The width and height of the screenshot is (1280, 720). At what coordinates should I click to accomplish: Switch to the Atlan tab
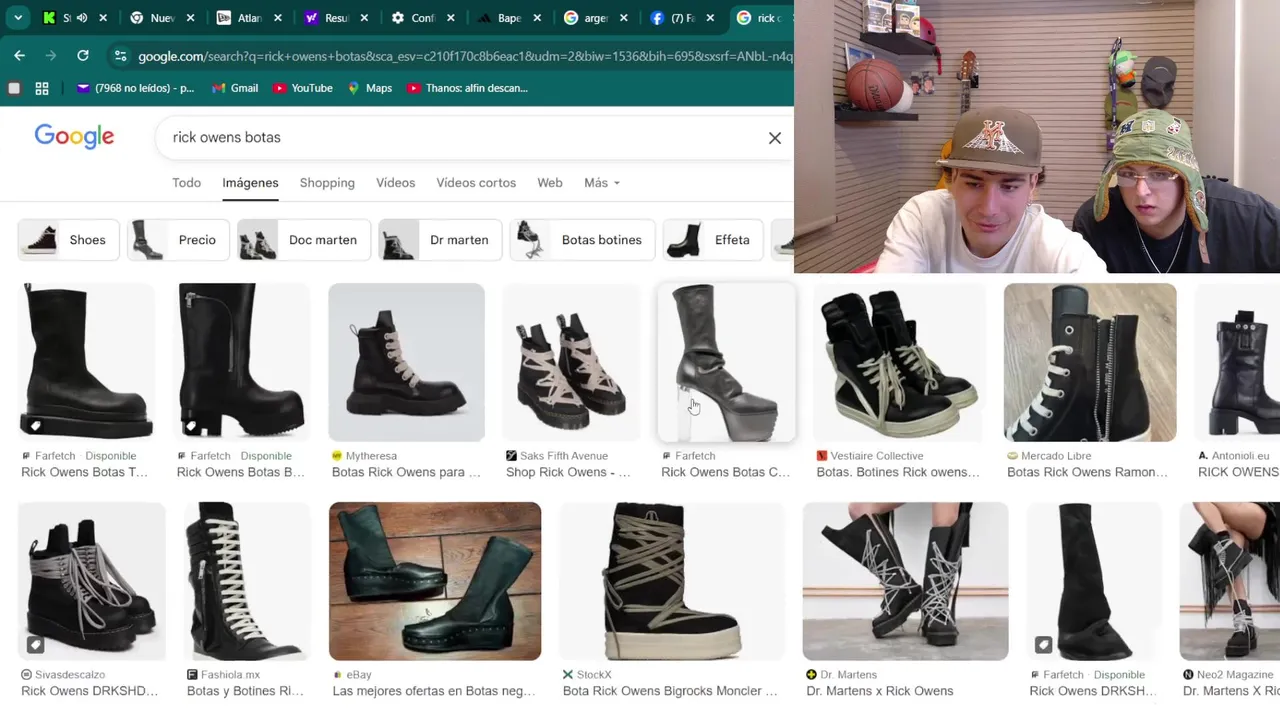pyautogui.click(x=249, y=18)
